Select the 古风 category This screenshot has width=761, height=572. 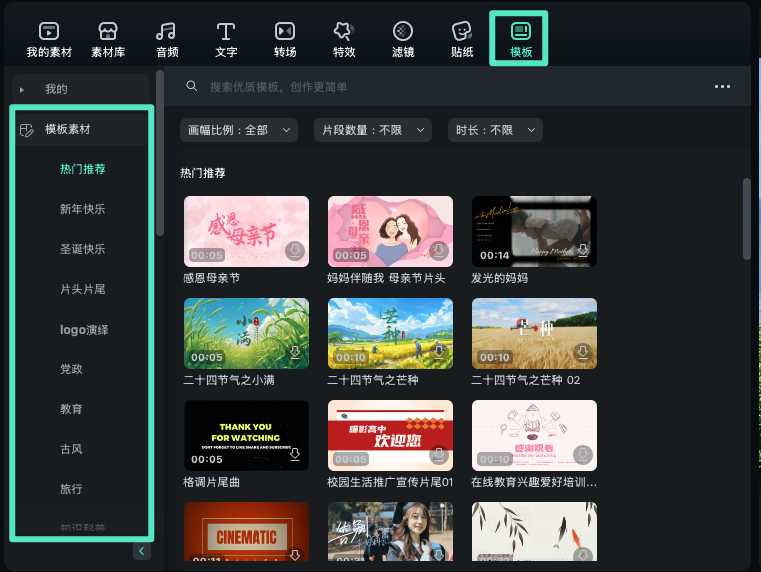[71, 449]
